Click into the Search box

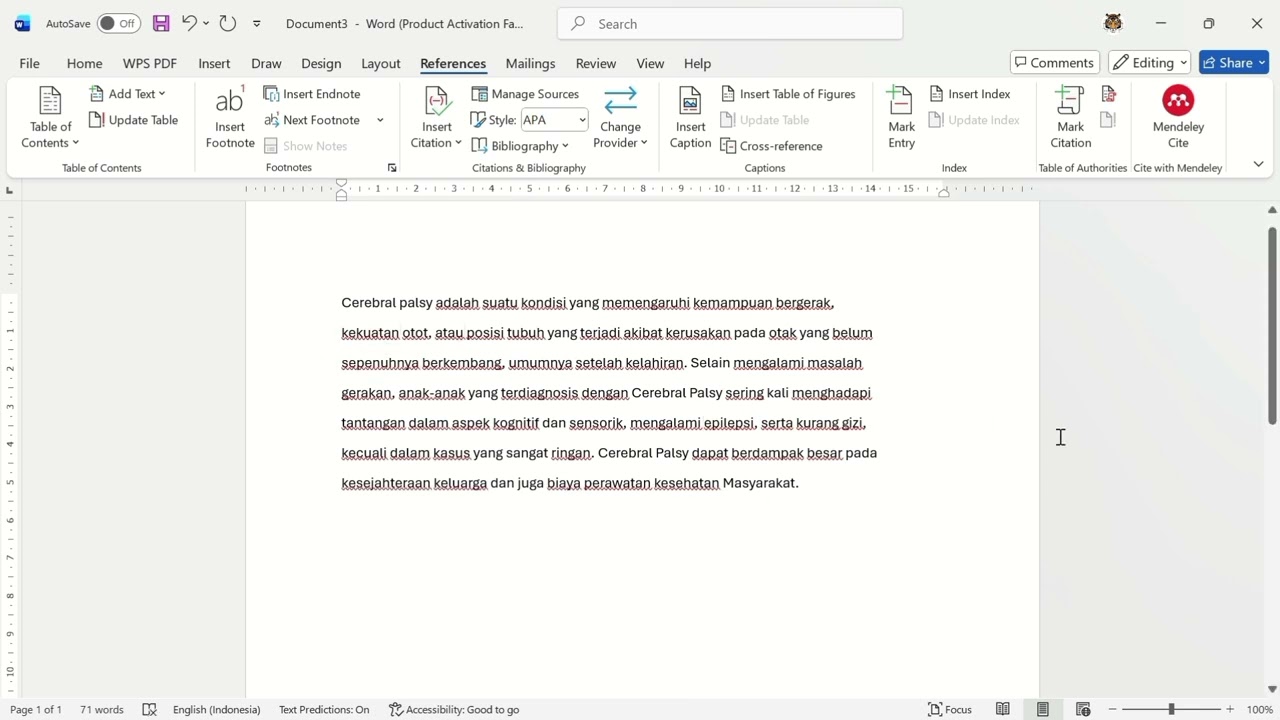[730, 23]
